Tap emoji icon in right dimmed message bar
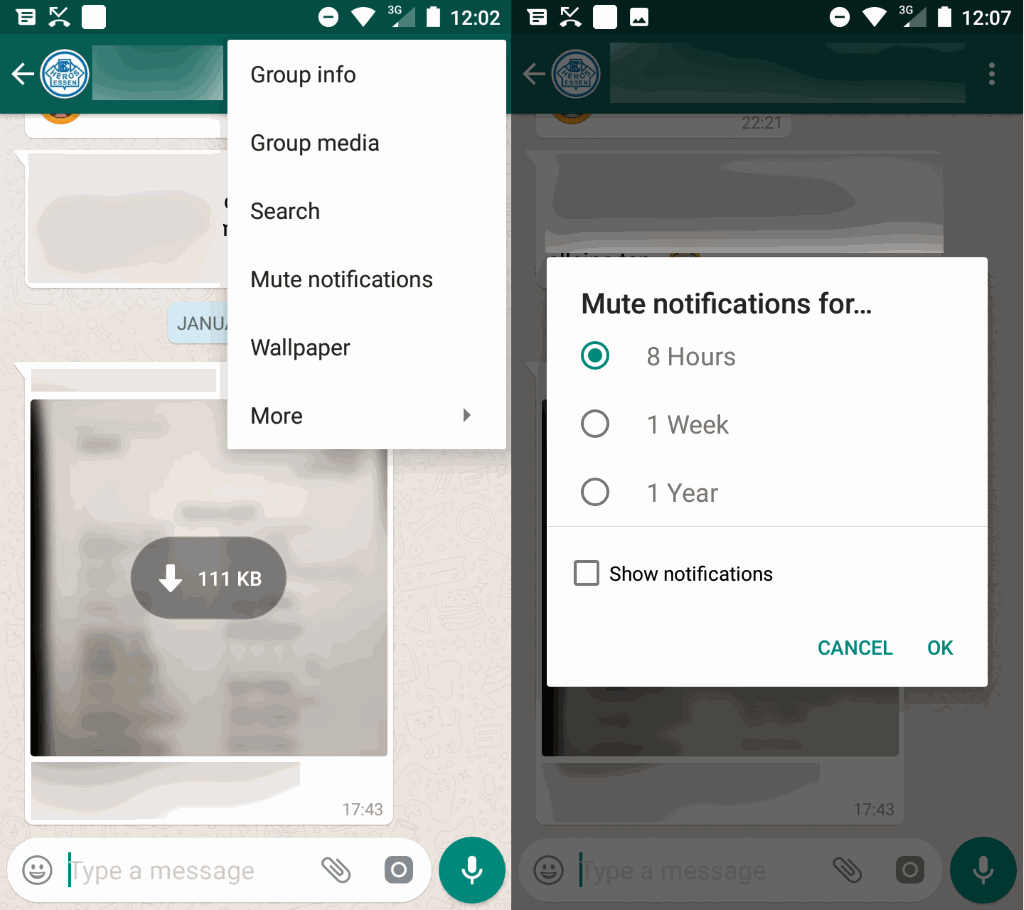Viewport: 1024px width, 910px height. tap(549, 870)
